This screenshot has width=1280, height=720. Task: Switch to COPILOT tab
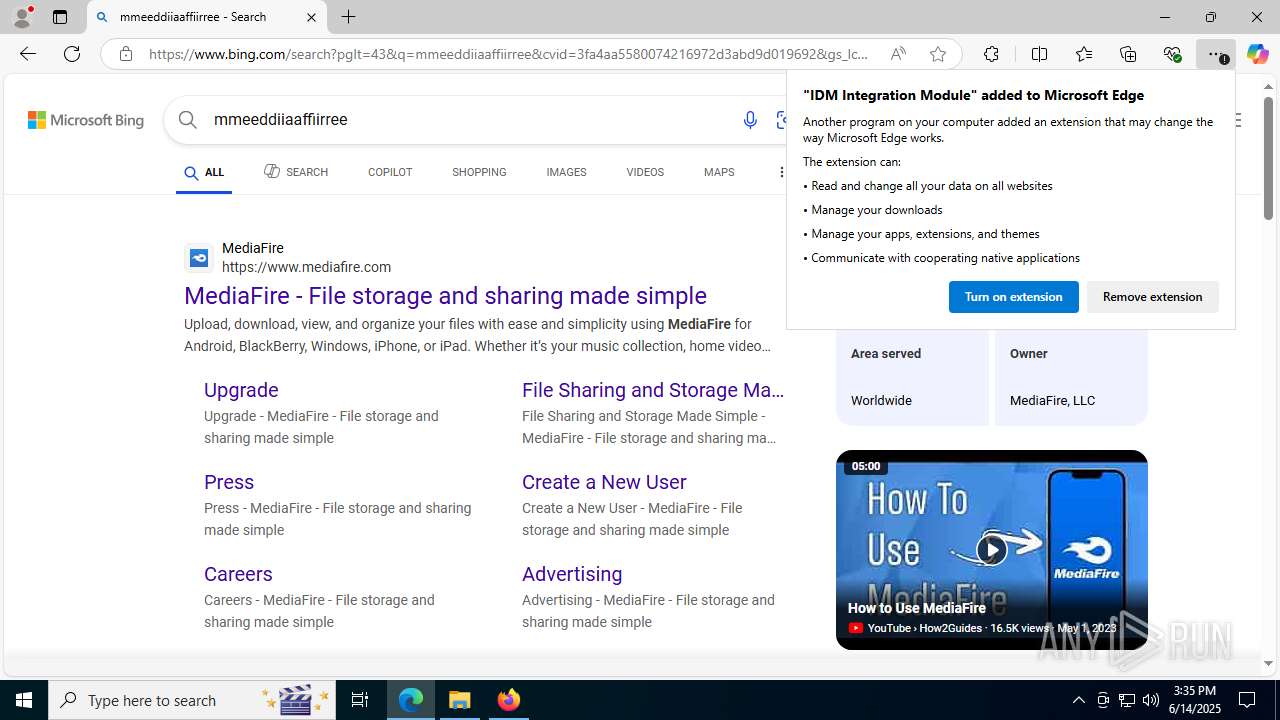click(x=390, y=172)
